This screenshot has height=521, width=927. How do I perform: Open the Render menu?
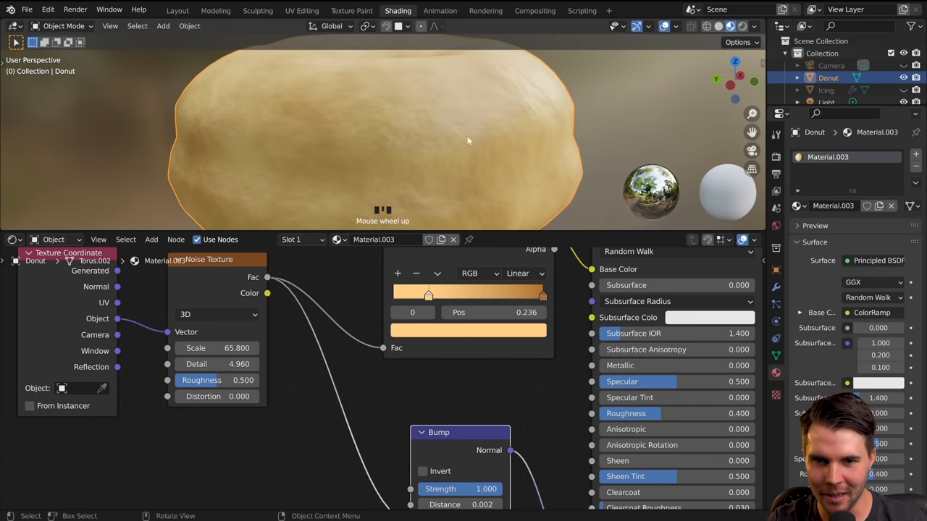(x=75, y=10)
